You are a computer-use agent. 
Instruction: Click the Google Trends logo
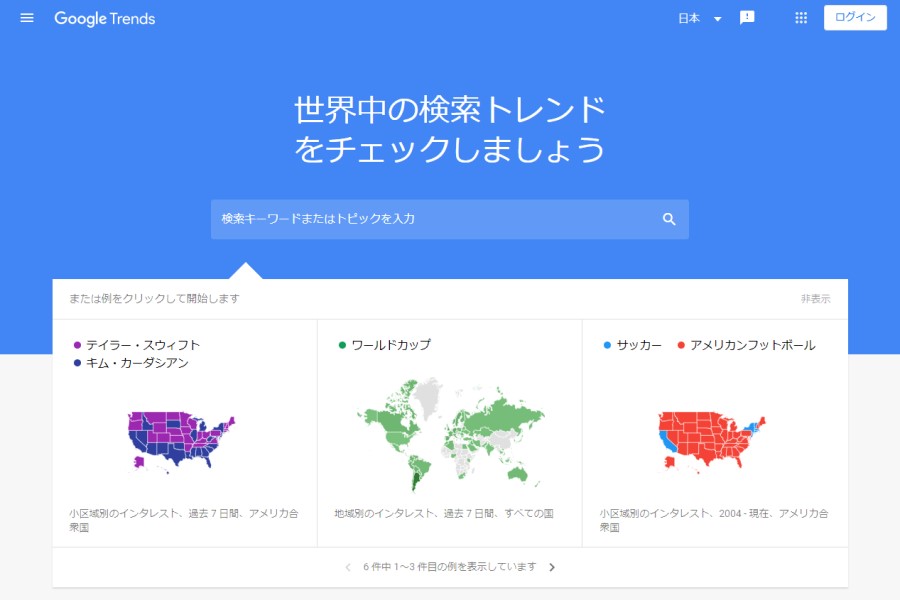tap(105, 18)
